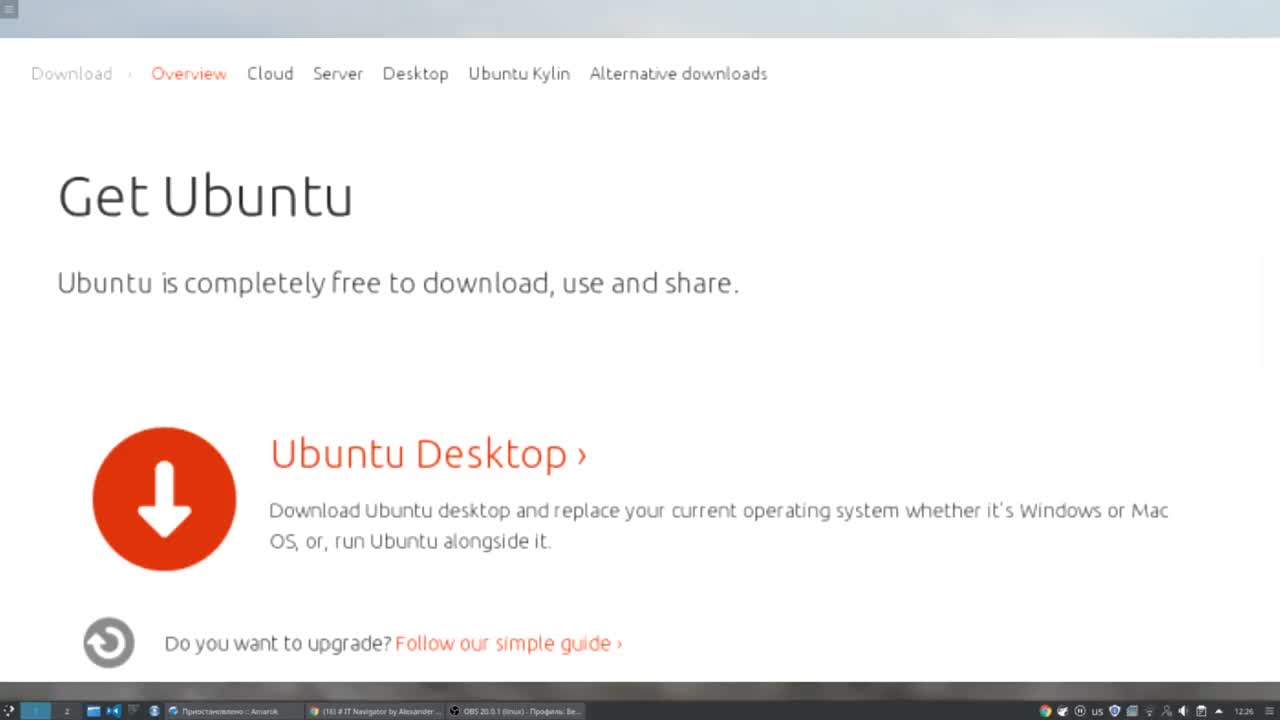Open the Ubuntu Kylin tab
Image resolution: width=1280 pixels, height=720 pixels.
pyautogui.click(x=519, y=74)
